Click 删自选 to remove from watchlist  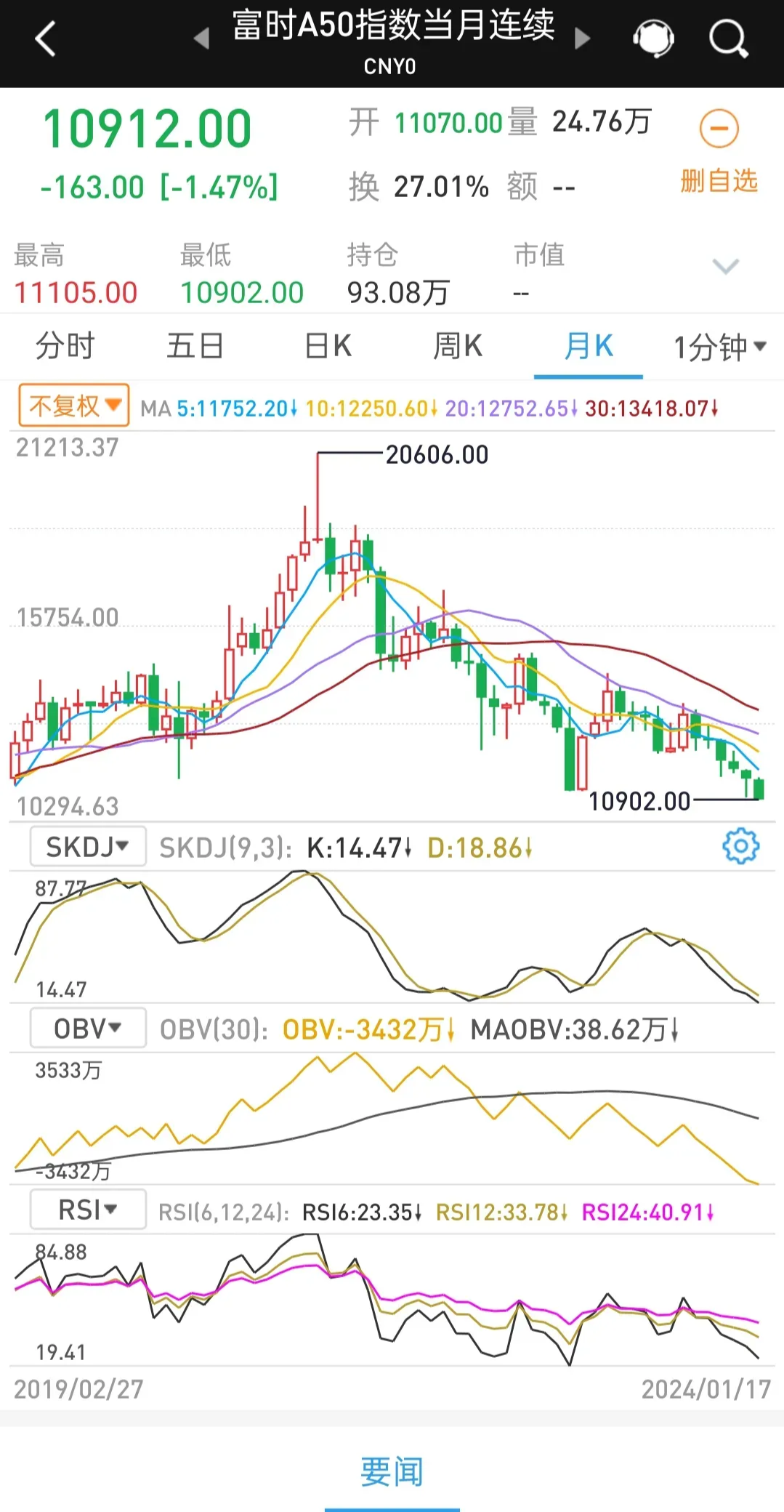click(x=719, y=180)
